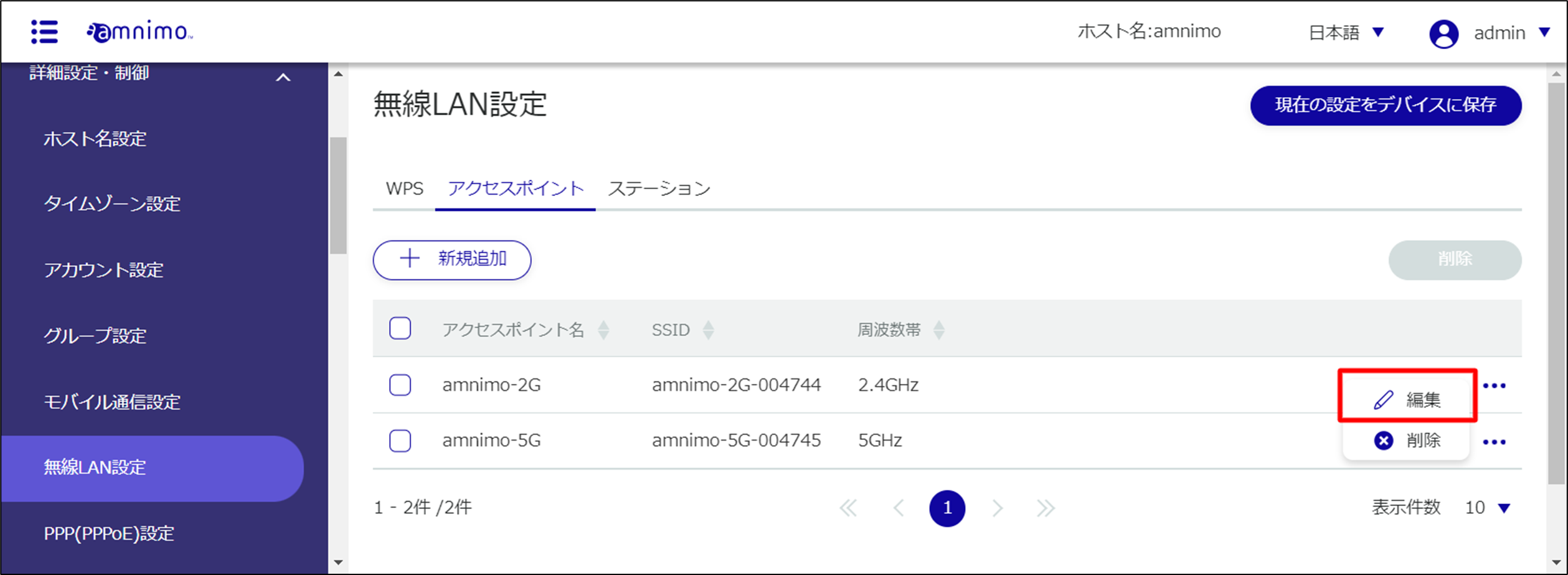Viewport: 1568px width, 575px height.
Task: Click the sidebar scrollbar thumb
Action: [x=338, y=195]
